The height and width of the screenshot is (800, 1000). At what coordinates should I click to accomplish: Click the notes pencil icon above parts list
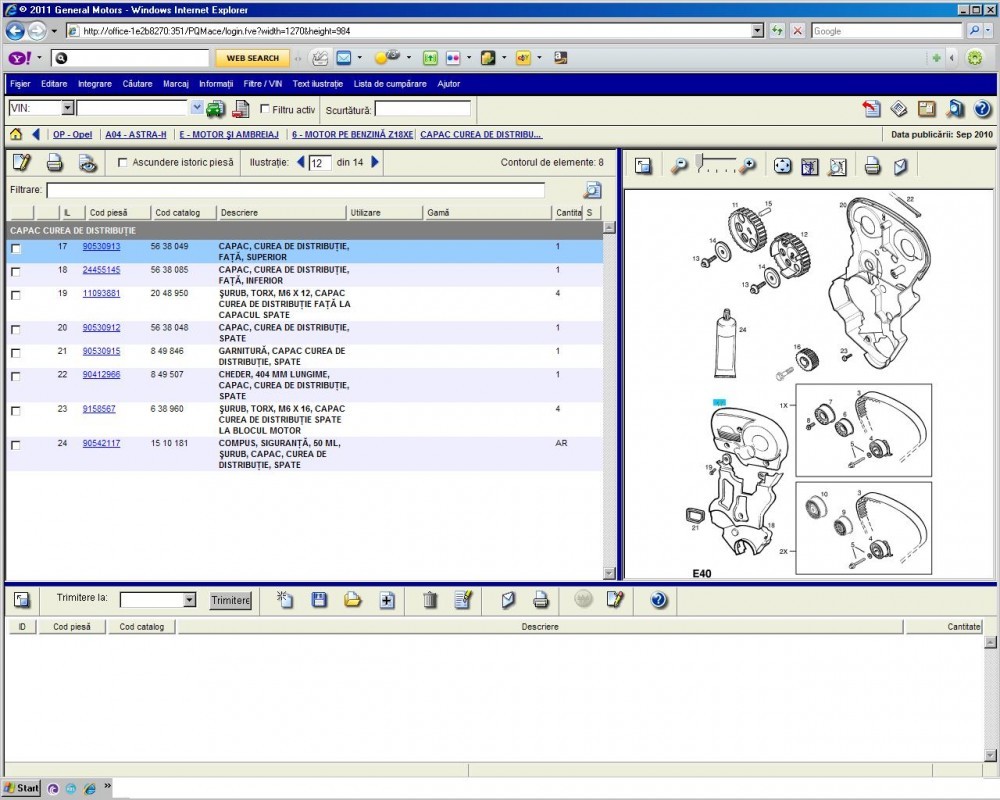[x=21, y=163]
